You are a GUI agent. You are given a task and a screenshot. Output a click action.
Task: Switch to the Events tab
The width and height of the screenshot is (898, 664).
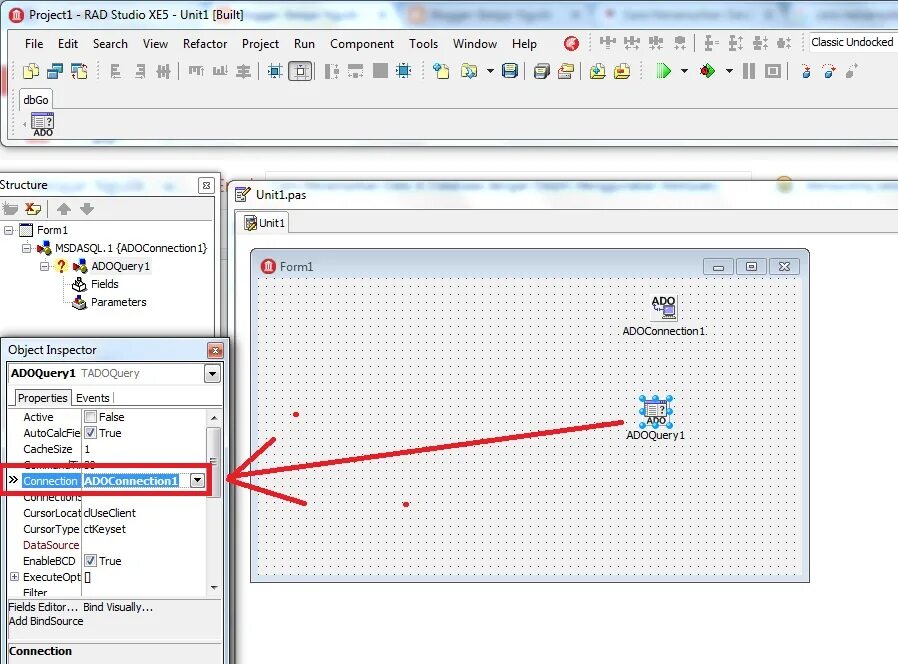93,398
